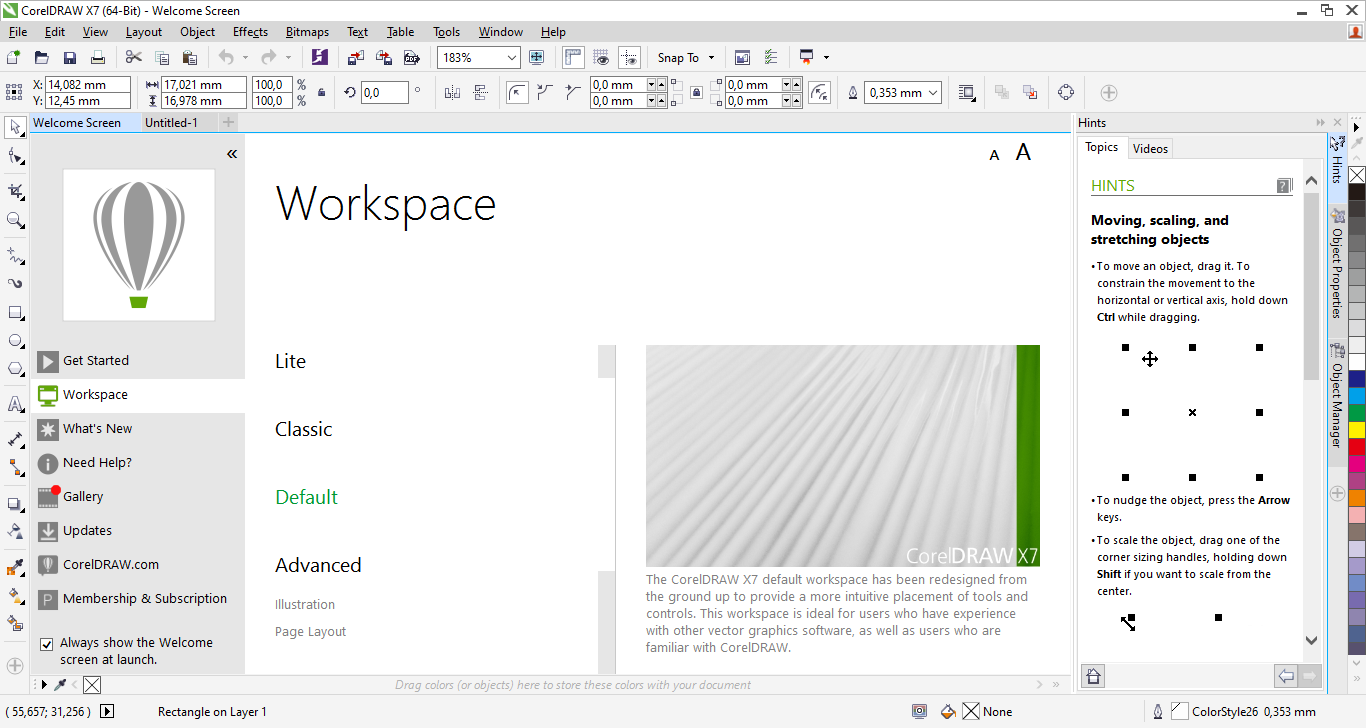Image resolution: width=1366 pixels, height=728 pixels.
Task: Choose the Classic workspace
Action: [303, 429]
